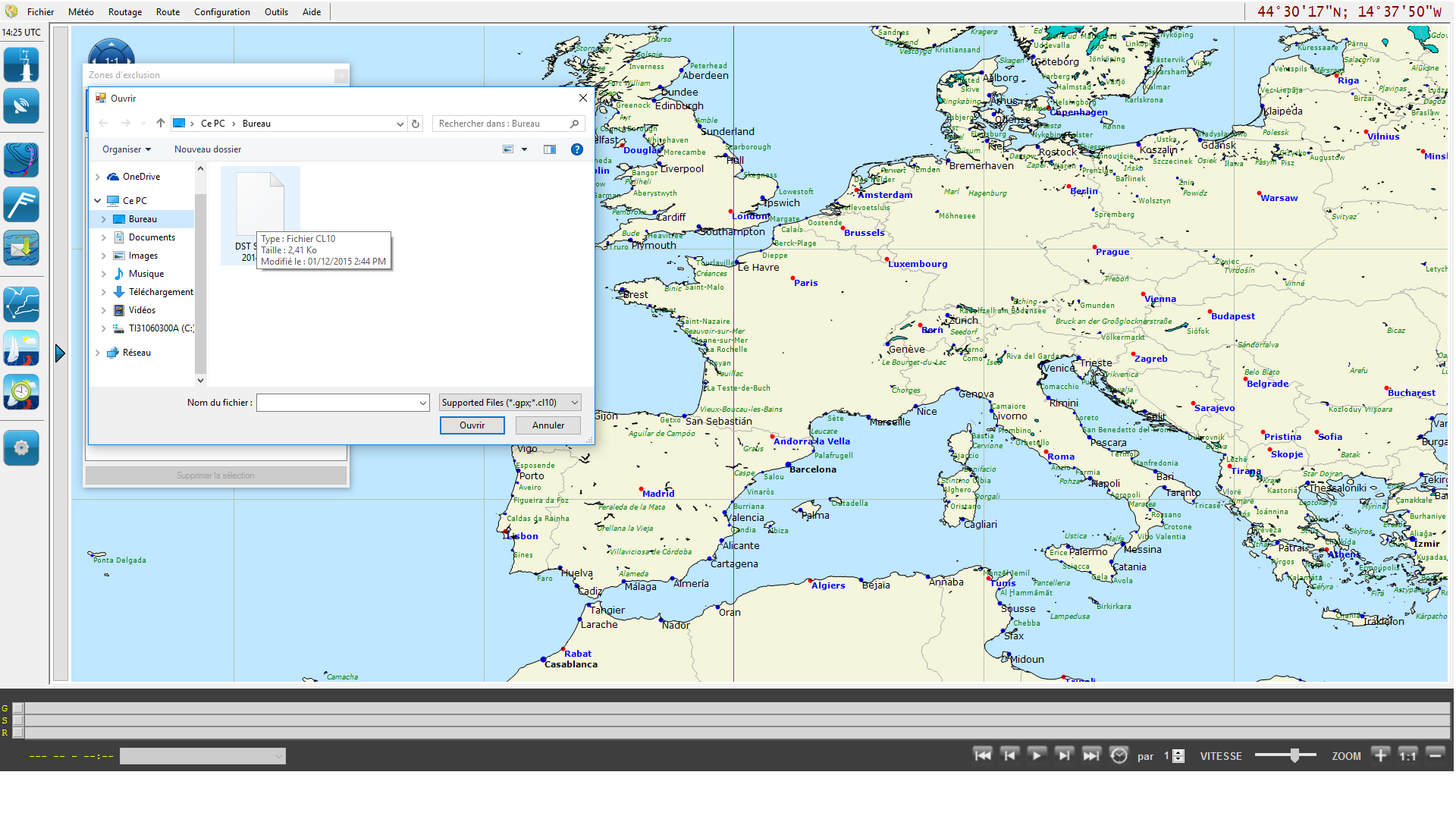Open the Météo menu
The image size is (1456, 819).
(80, 12)
